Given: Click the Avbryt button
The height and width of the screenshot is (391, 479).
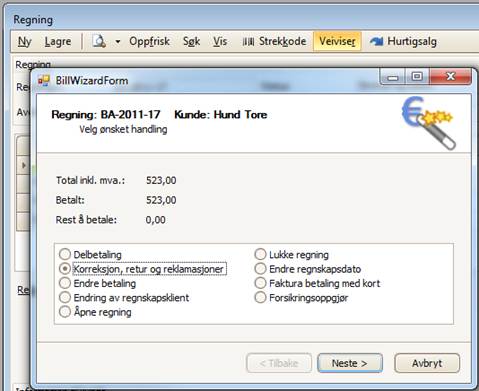Looking at the screenshot, I should [427, 363].
